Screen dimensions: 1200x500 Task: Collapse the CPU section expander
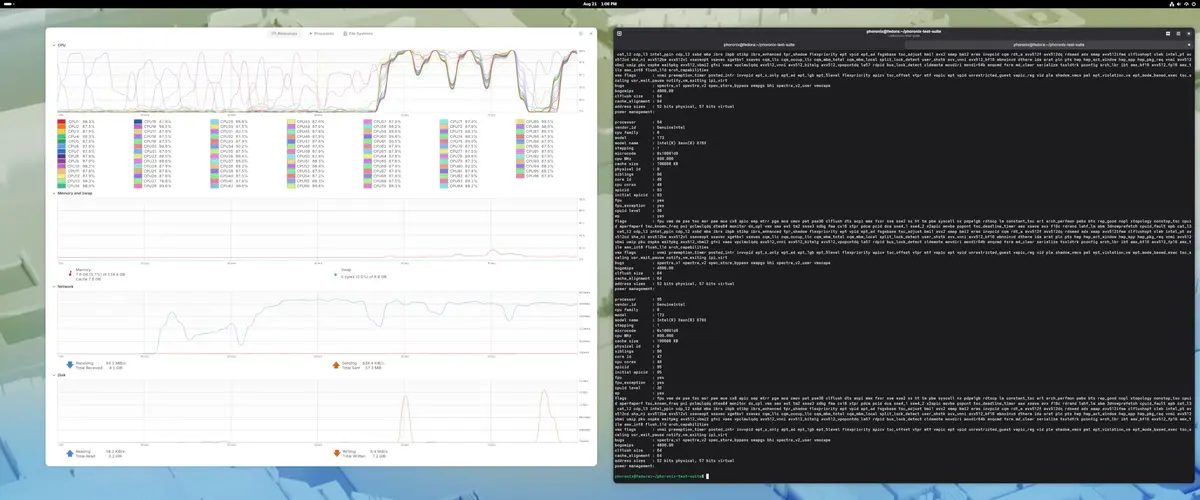click(54, 45)
